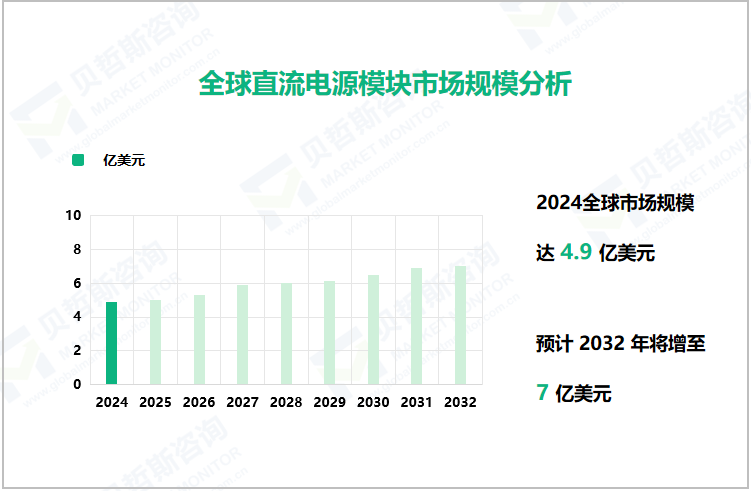Click y-axis value 8

[x=77, y=250]
